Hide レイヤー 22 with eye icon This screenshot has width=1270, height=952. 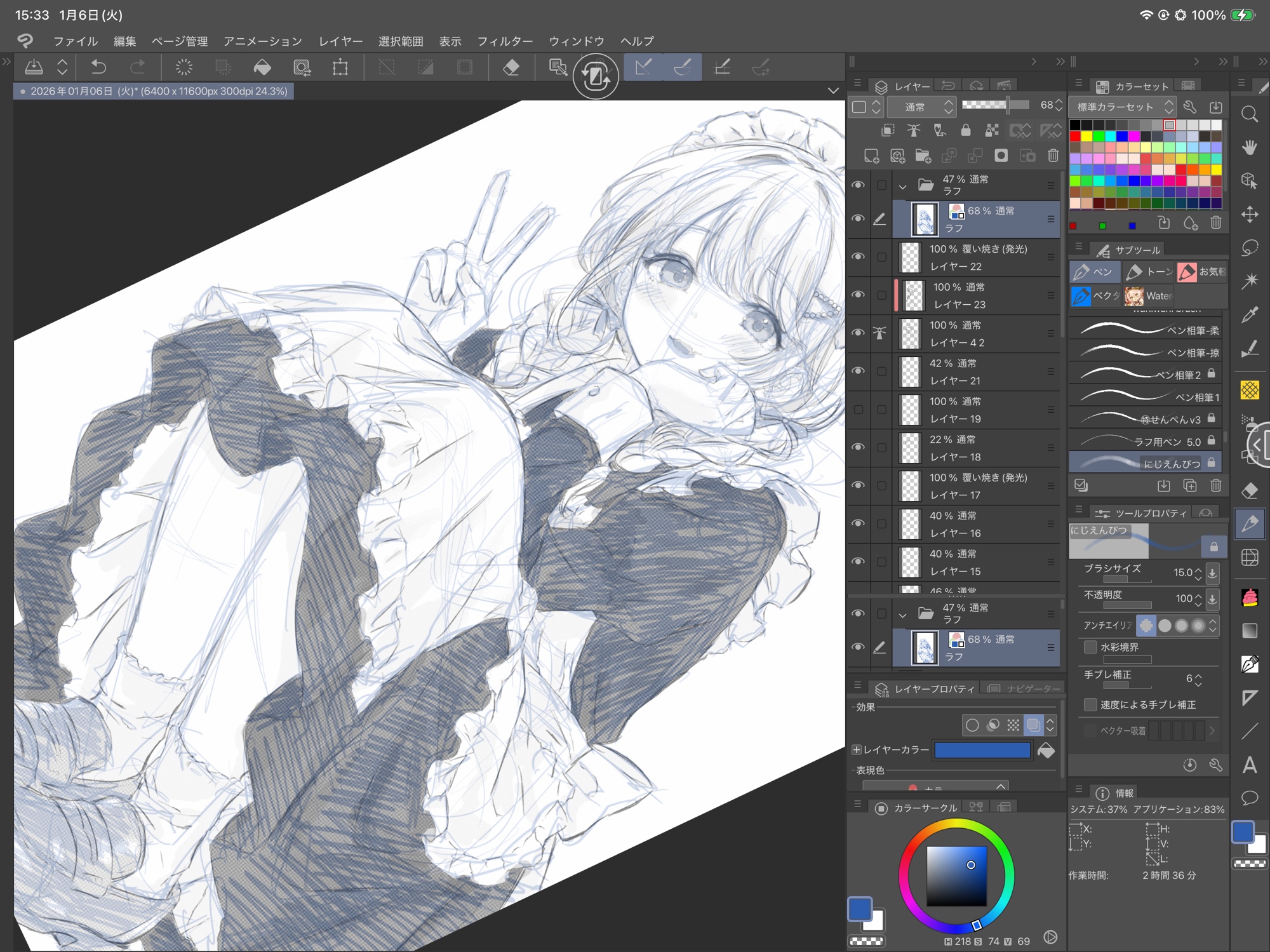click(858, 257)
